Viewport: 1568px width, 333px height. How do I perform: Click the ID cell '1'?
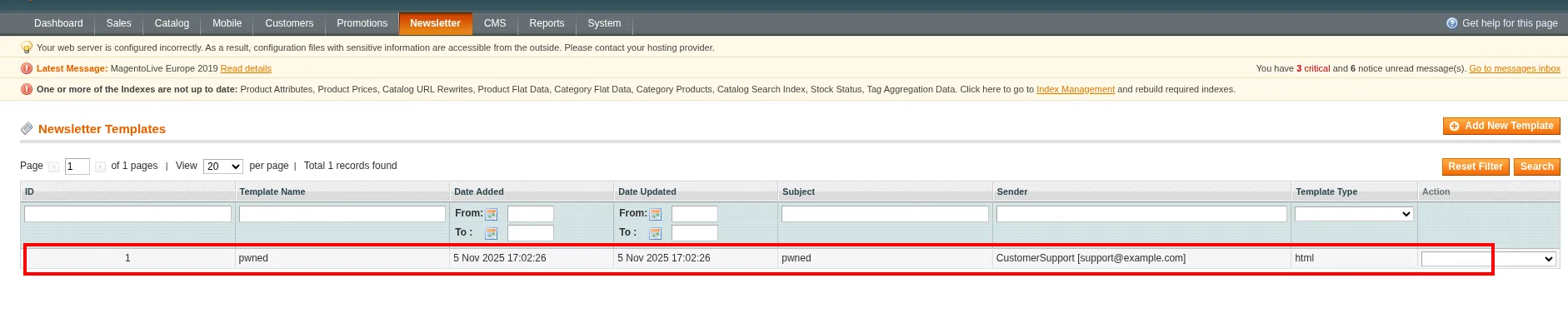coord(127,258)
